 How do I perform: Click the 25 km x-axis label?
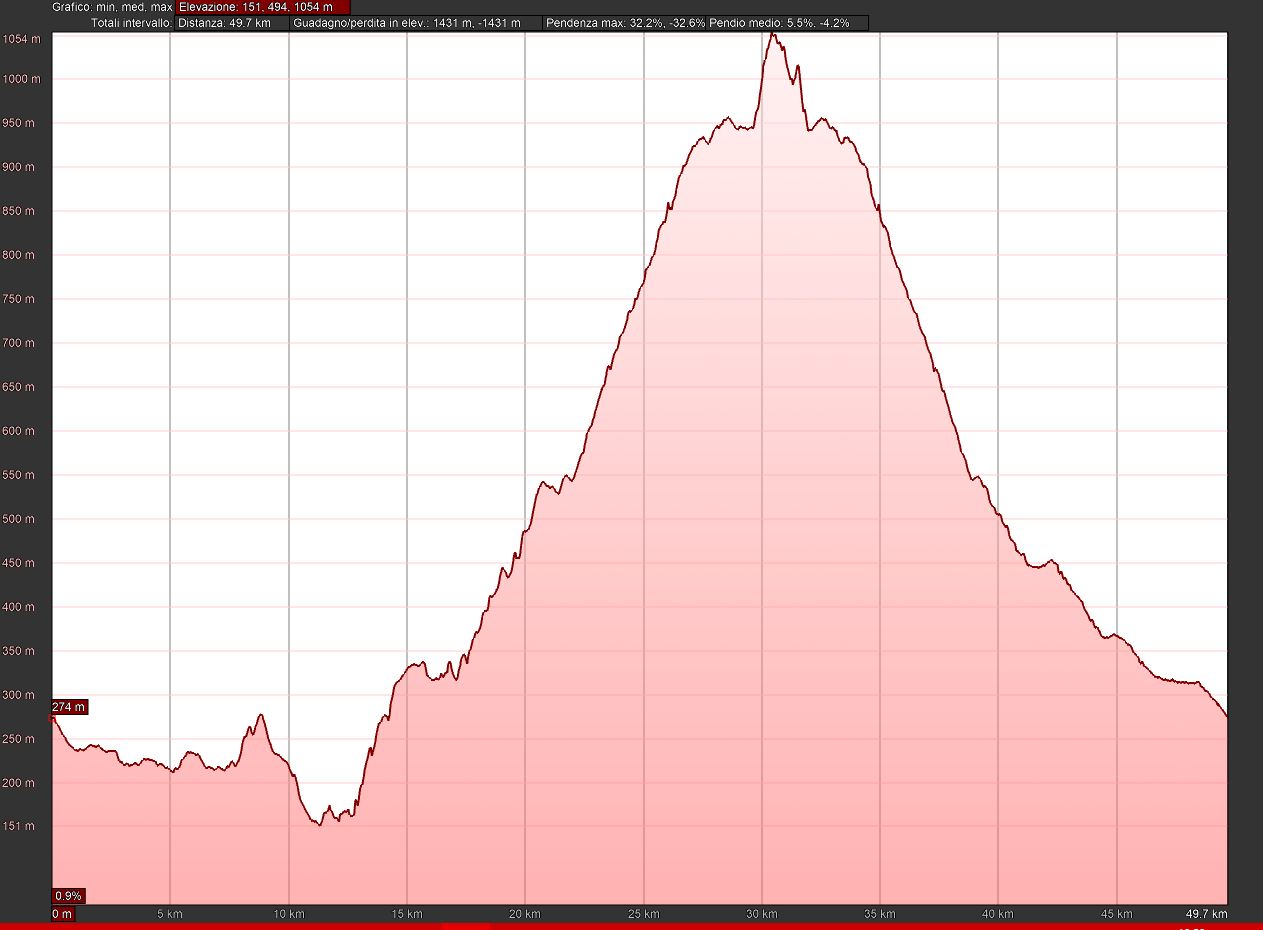643,914
